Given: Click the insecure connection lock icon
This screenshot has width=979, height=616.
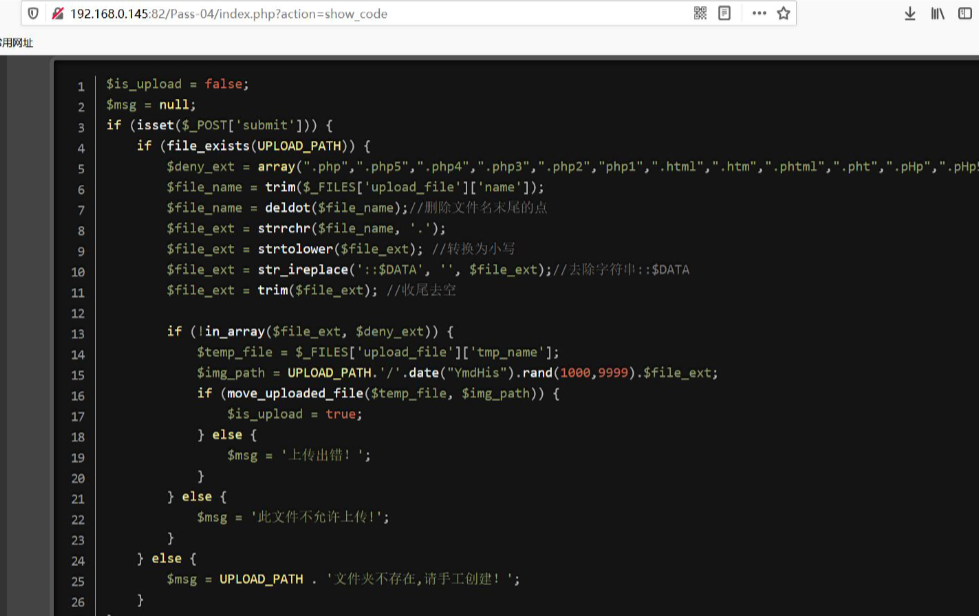Looking at the screenshot, I should 57,14.
